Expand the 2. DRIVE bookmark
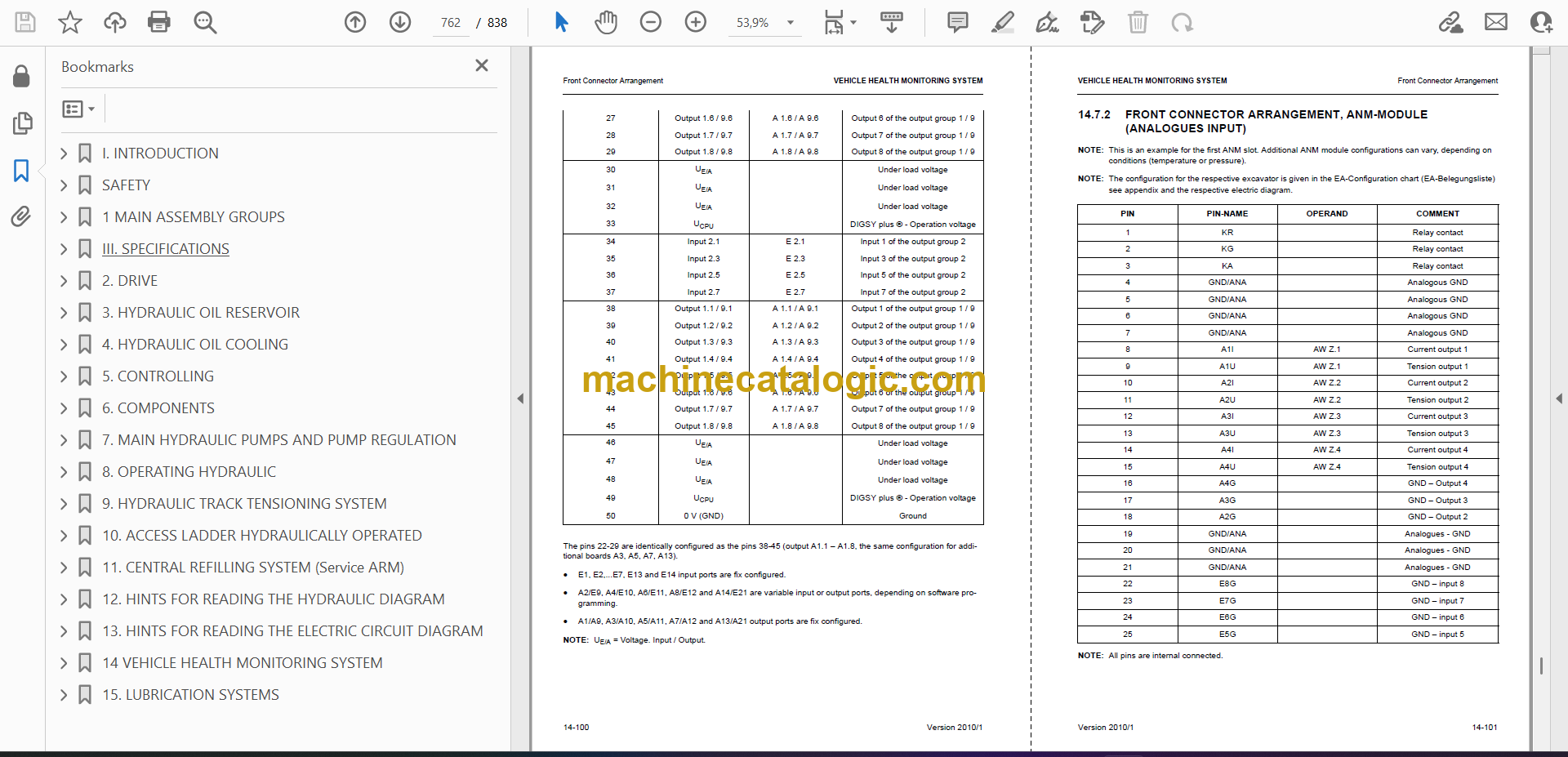 point(64,281)
